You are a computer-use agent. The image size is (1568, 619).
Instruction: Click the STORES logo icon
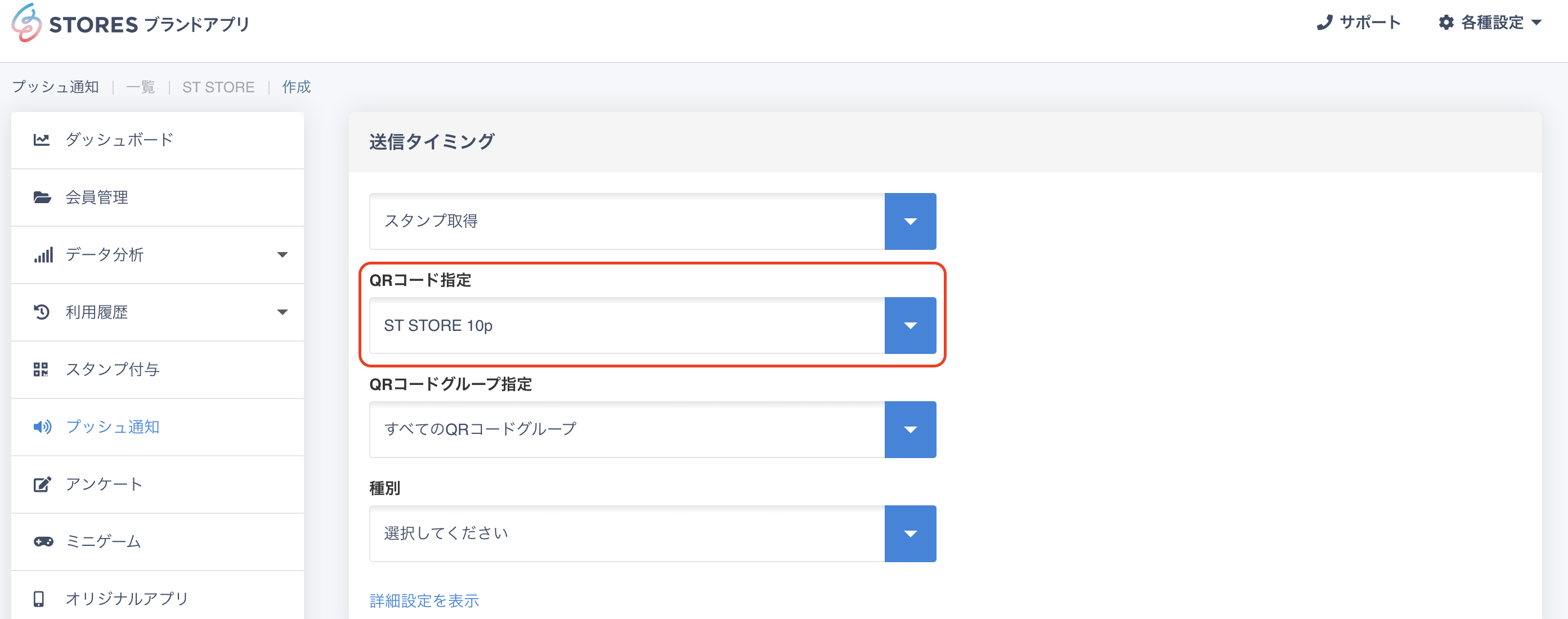[26, 23]
